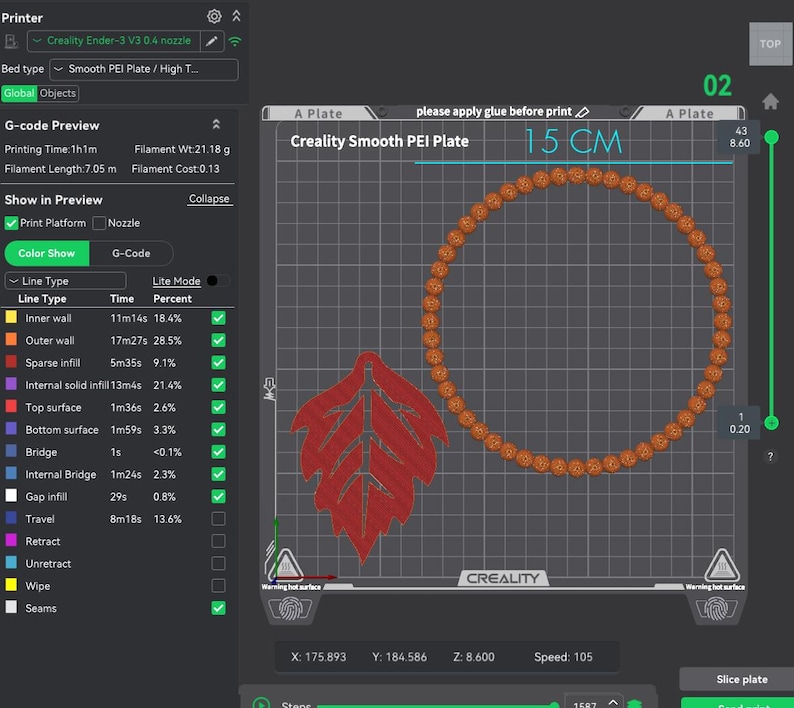
Task: Play the G-code steps animation
Action: (x=261, y=703)
